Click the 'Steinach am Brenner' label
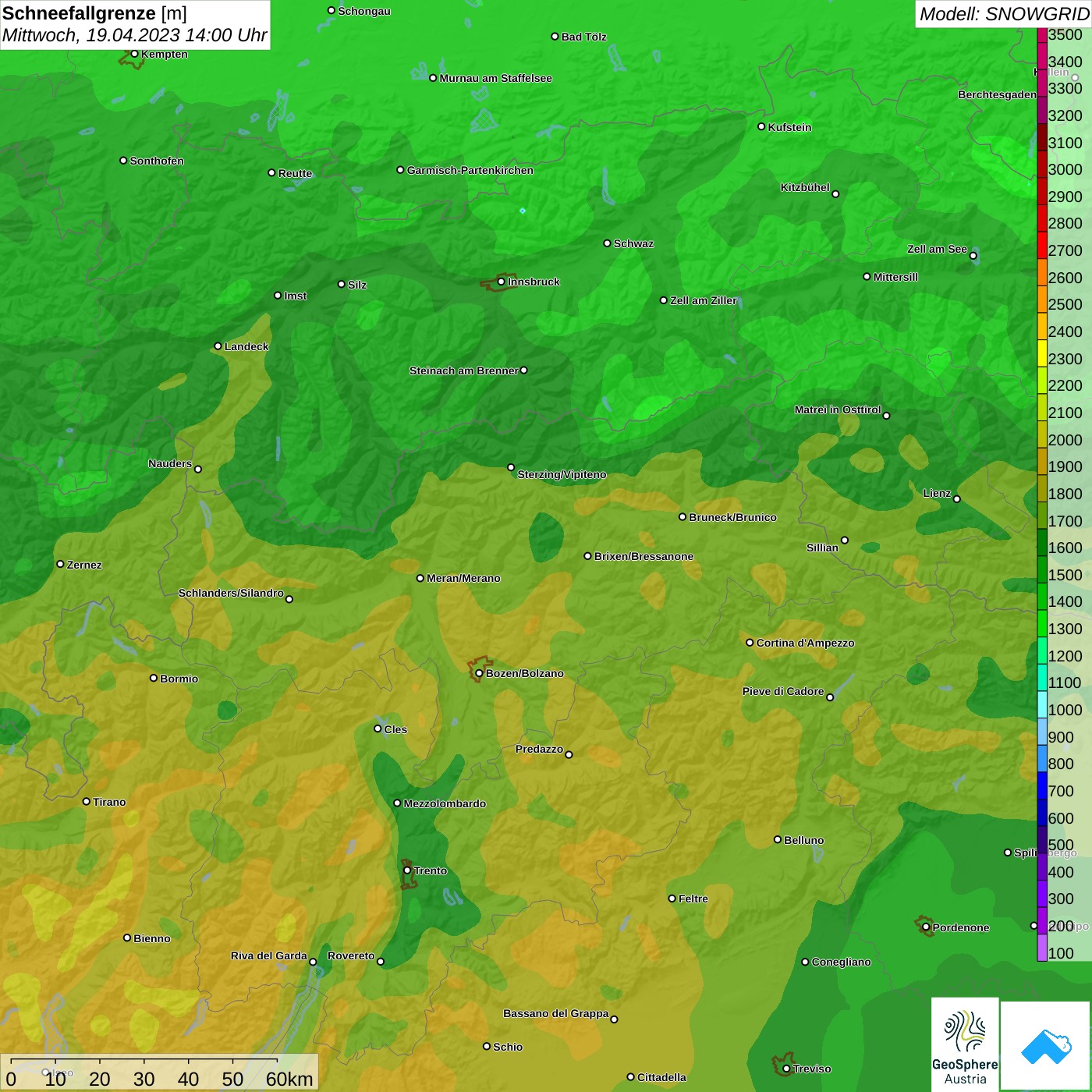This screenshot has height=1092, width=1092. 463,370
